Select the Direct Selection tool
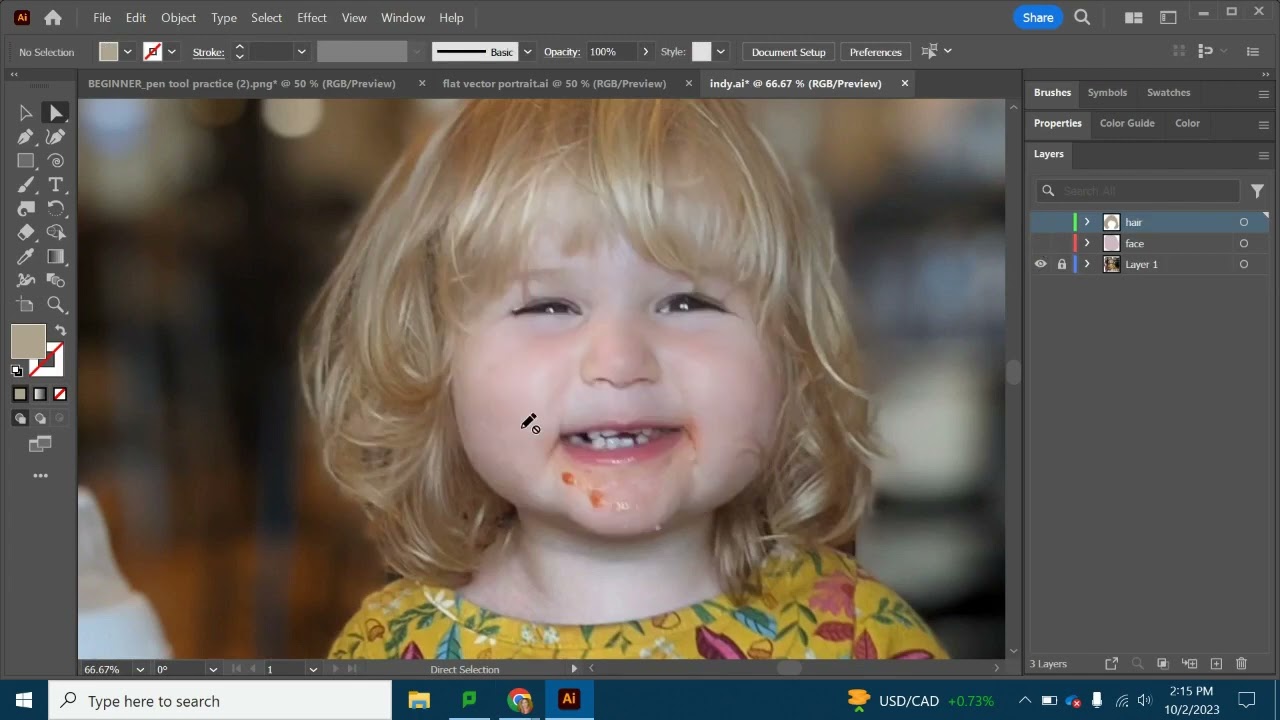Screen dimensions: 1280x720 56,113
